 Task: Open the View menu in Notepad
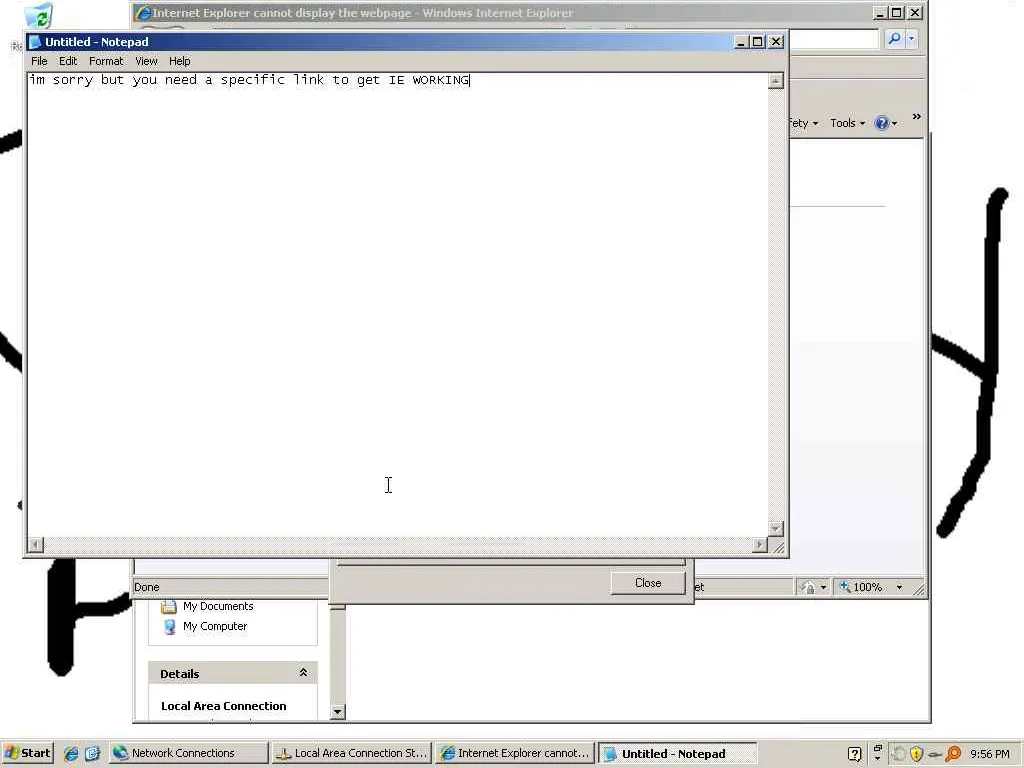pos(146,61)
